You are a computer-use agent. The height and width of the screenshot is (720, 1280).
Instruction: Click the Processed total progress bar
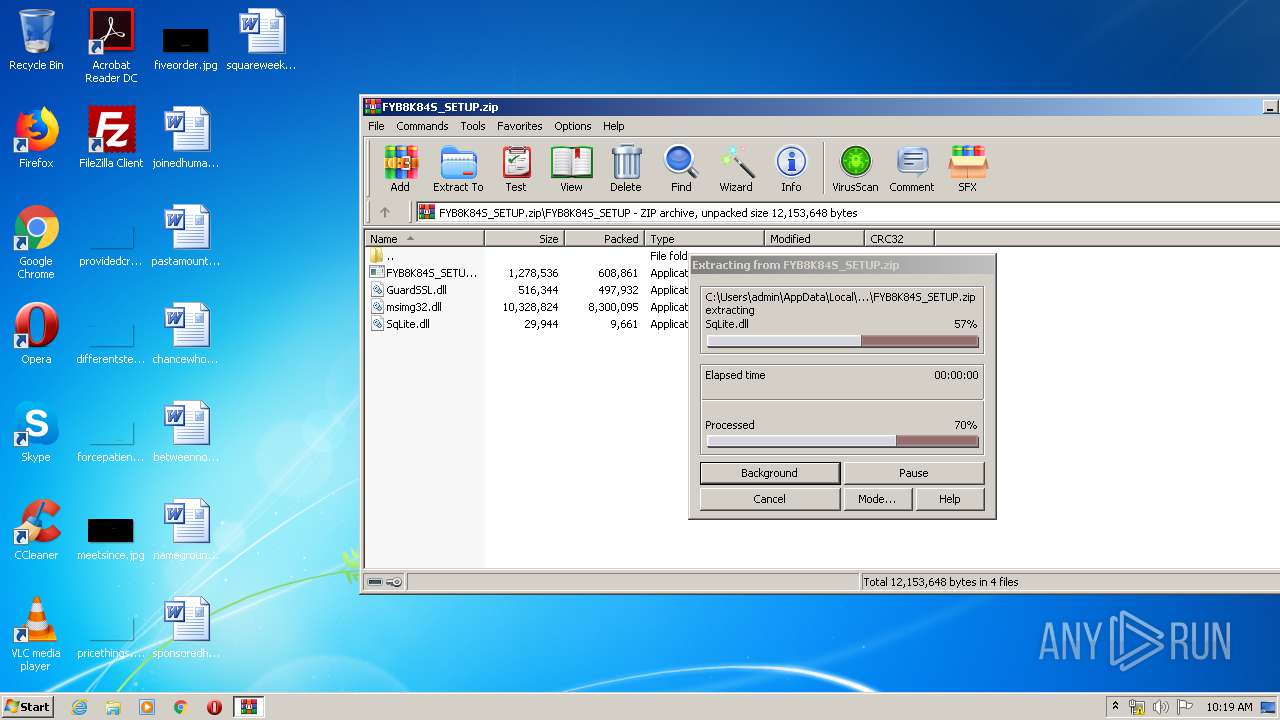[842, 441]
